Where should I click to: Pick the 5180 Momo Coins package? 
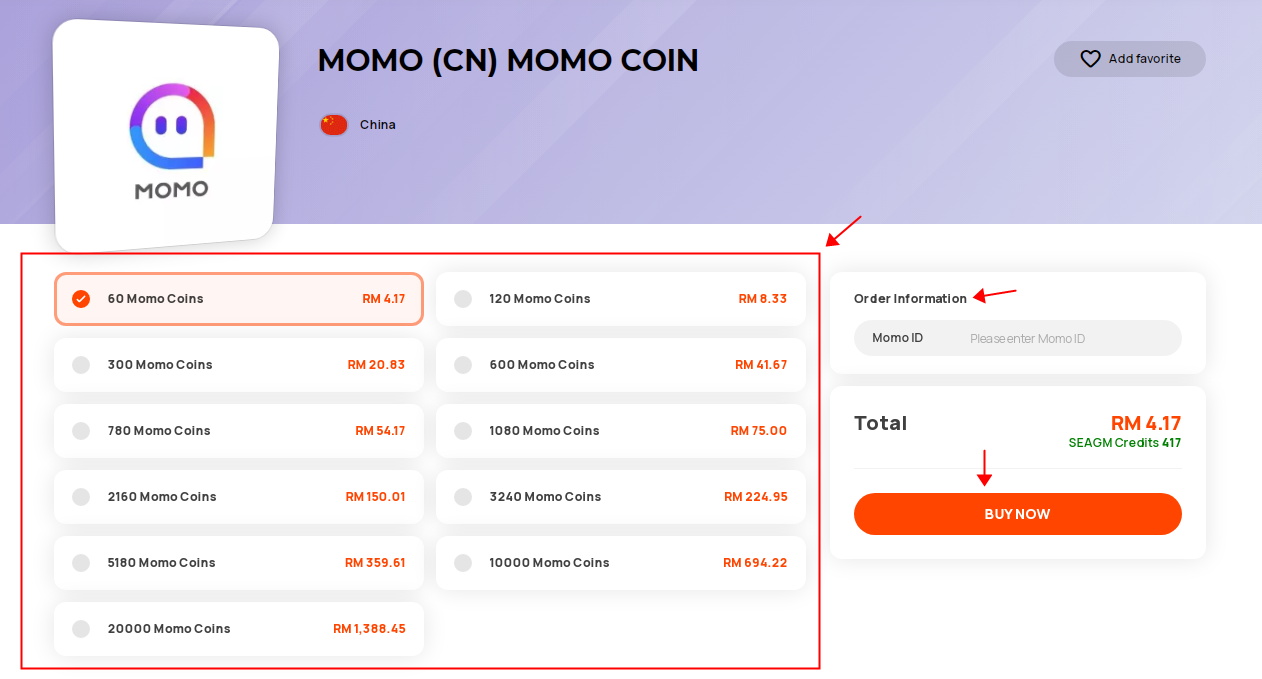coord(239,563)
